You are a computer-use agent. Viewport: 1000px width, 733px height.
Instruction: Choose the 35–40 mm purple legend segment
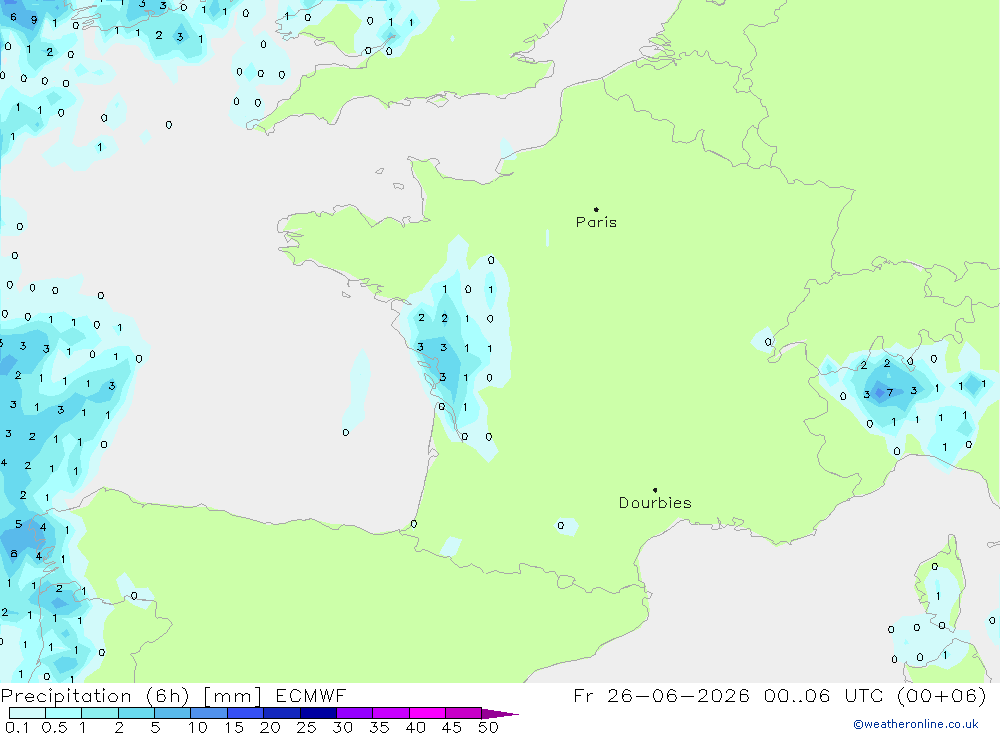coord(390,713)
